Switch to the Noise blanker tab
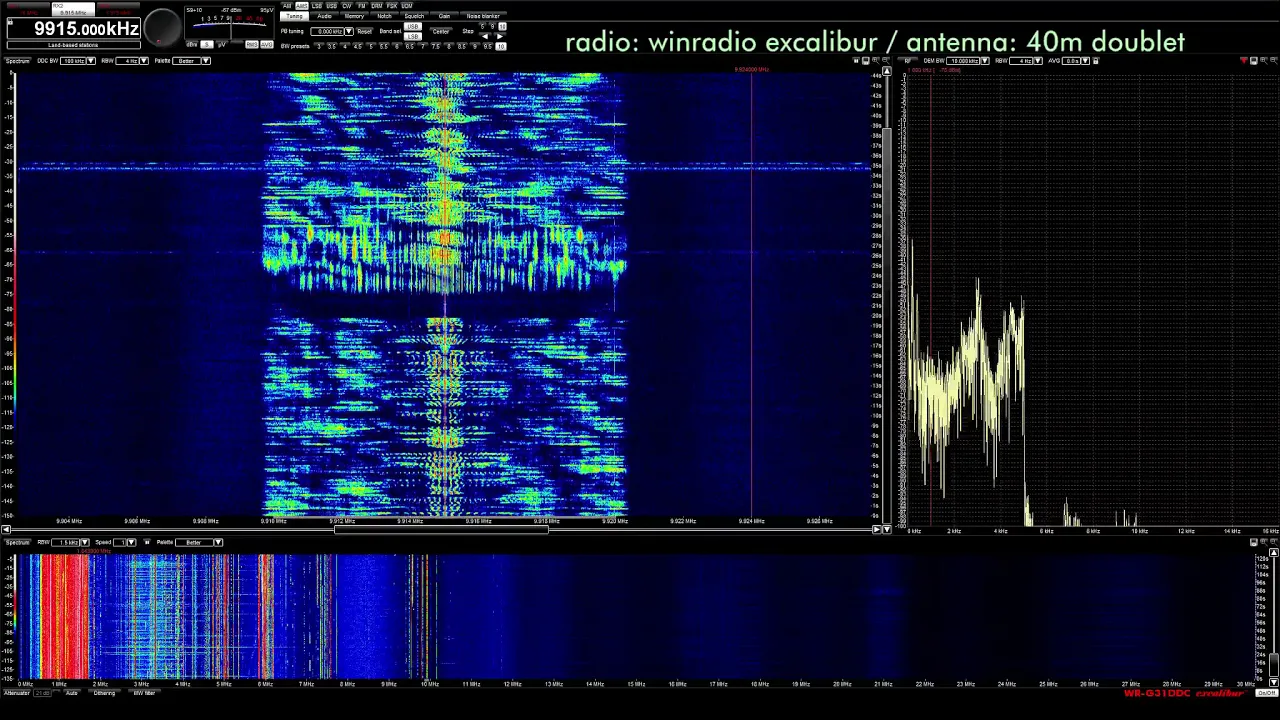Image resolution: width=1280 pixels, height=720 pixels. tap(483, 16)
